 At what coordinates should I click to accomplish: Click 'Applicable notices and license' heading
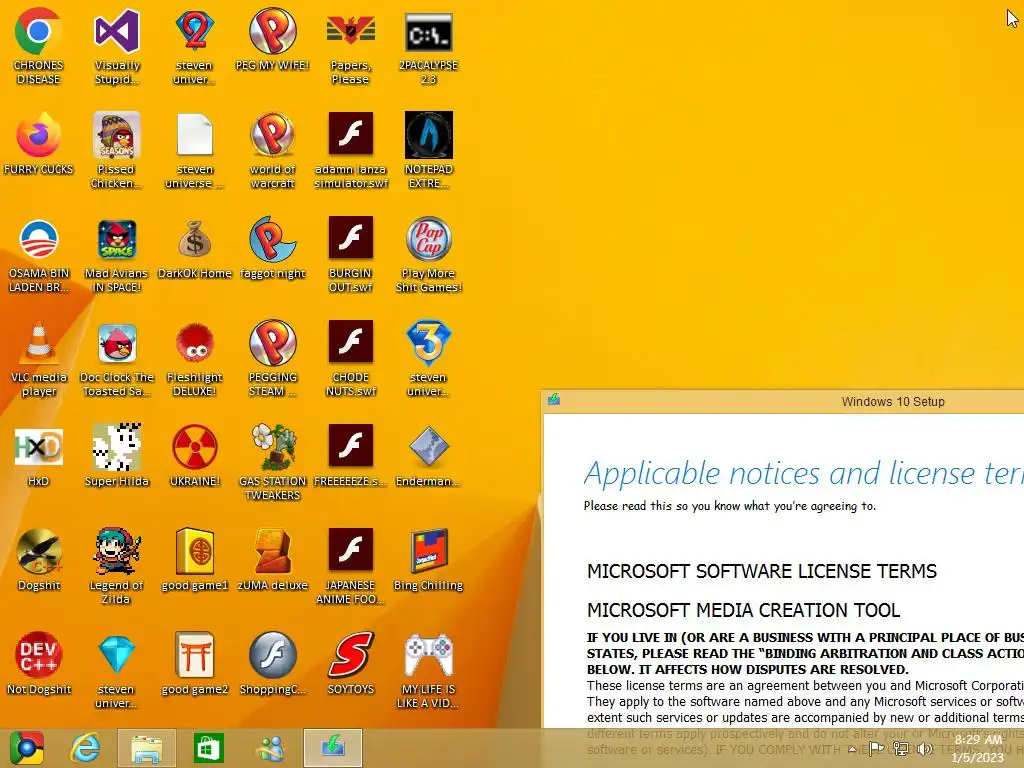point(803,473)
